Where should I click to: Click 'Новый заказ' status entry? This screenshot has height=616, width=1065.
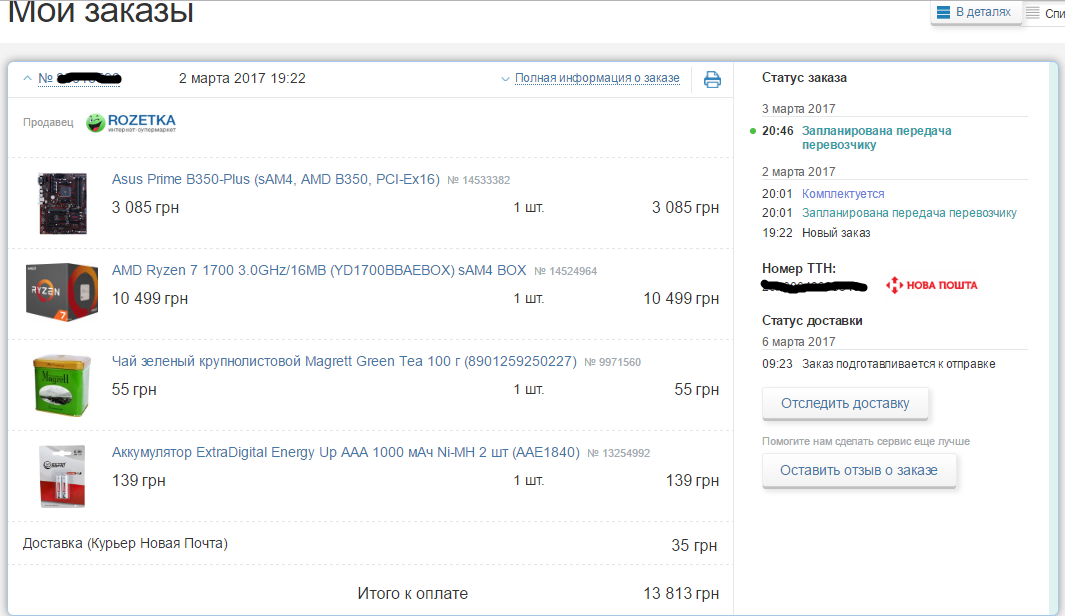pos(836,233)
